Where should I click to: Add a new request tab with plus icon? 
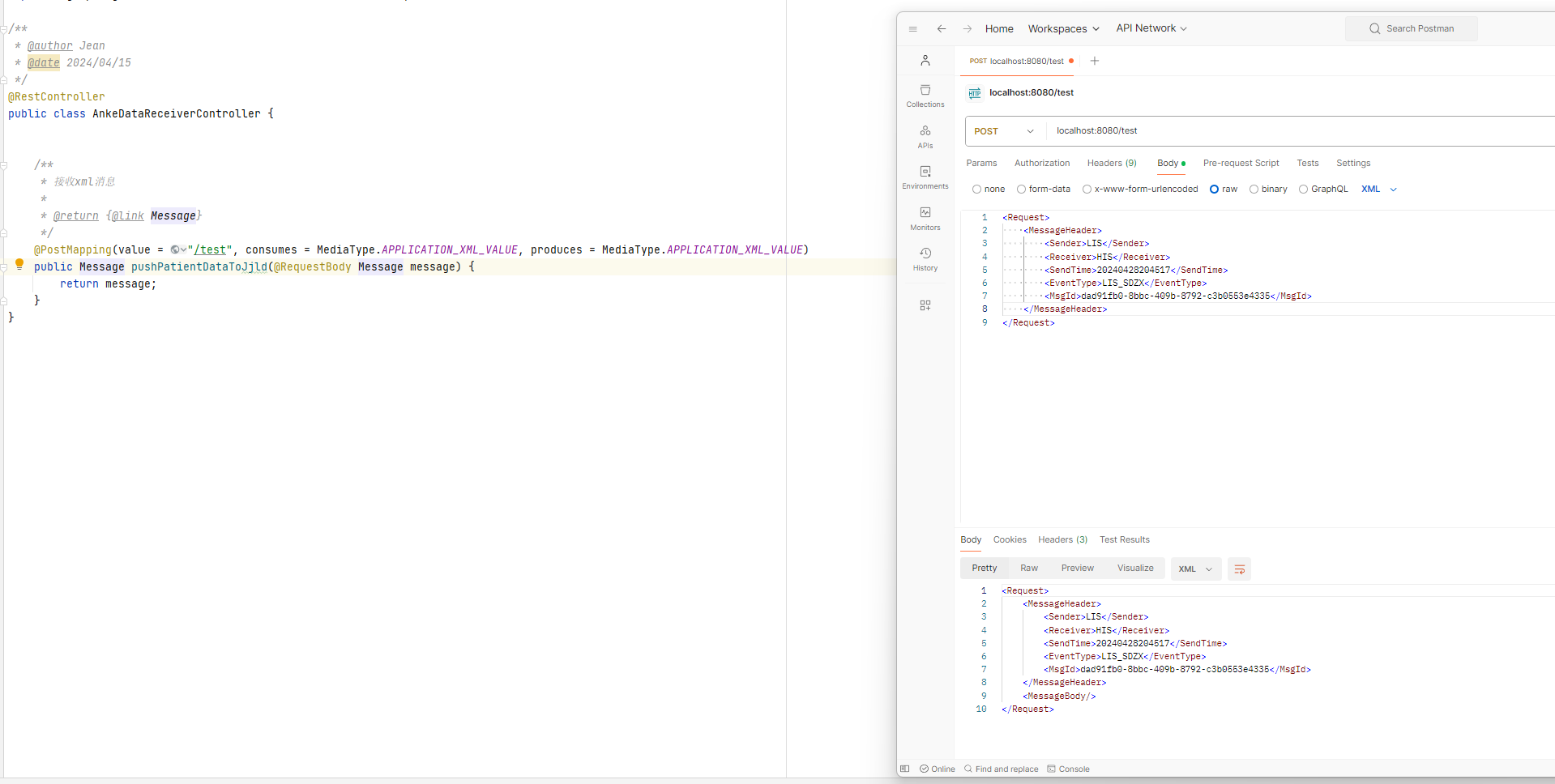1095,61
